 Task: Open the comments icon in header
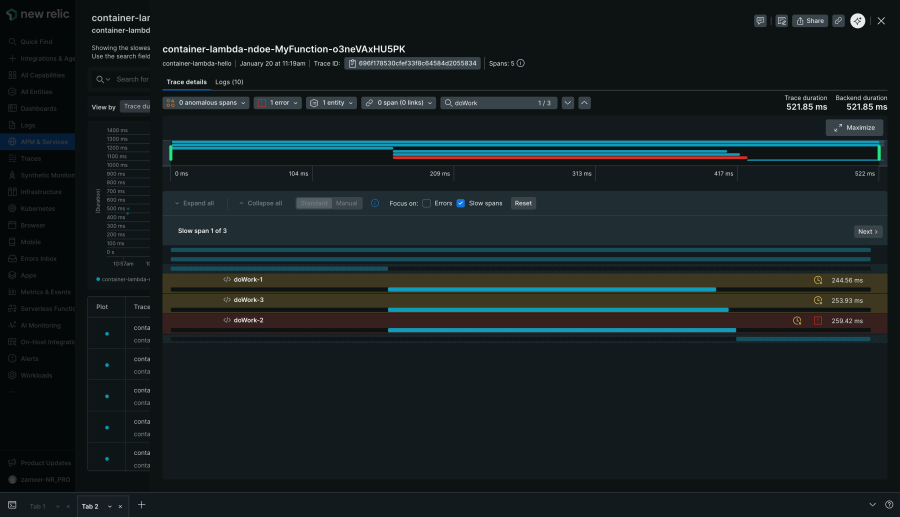[x=760, y=20]
